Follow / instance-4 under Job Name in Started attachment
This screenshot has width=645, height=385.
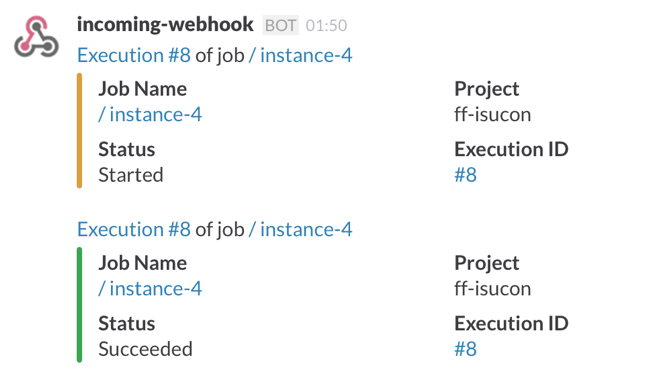pos(150,114)
